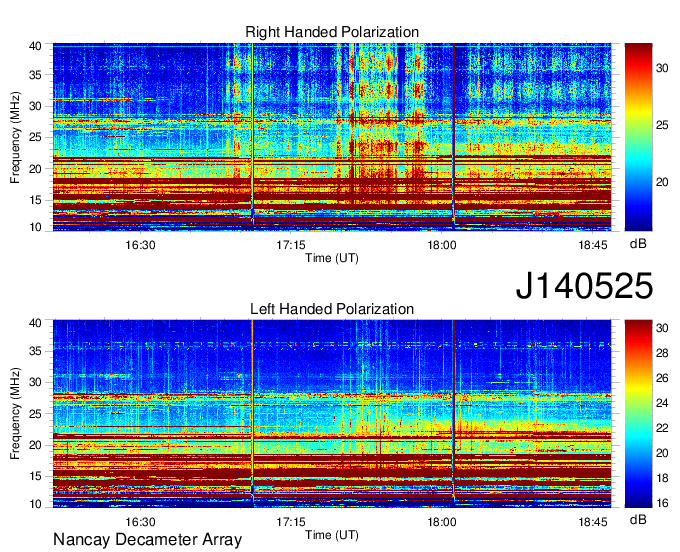Screen dimensions: 680x552
Task: Click the 24 value on Left Handed colorbar
Action: click(662, 403)
